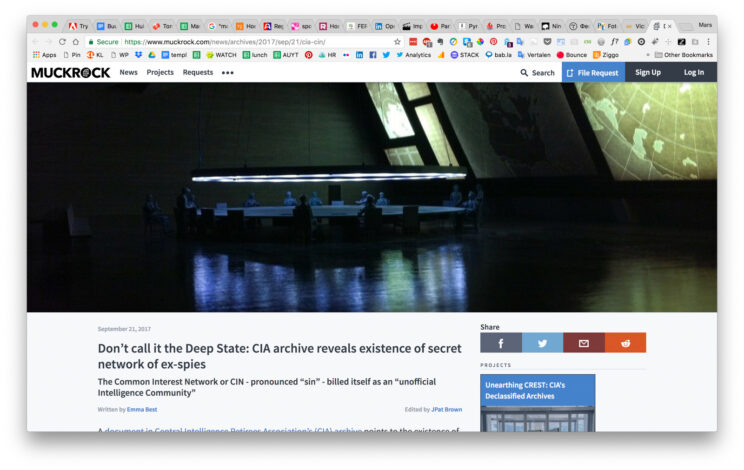Open the News menu item
This screenshot has height=470, width=744.
pyautogui.click(x=129, y=73)
